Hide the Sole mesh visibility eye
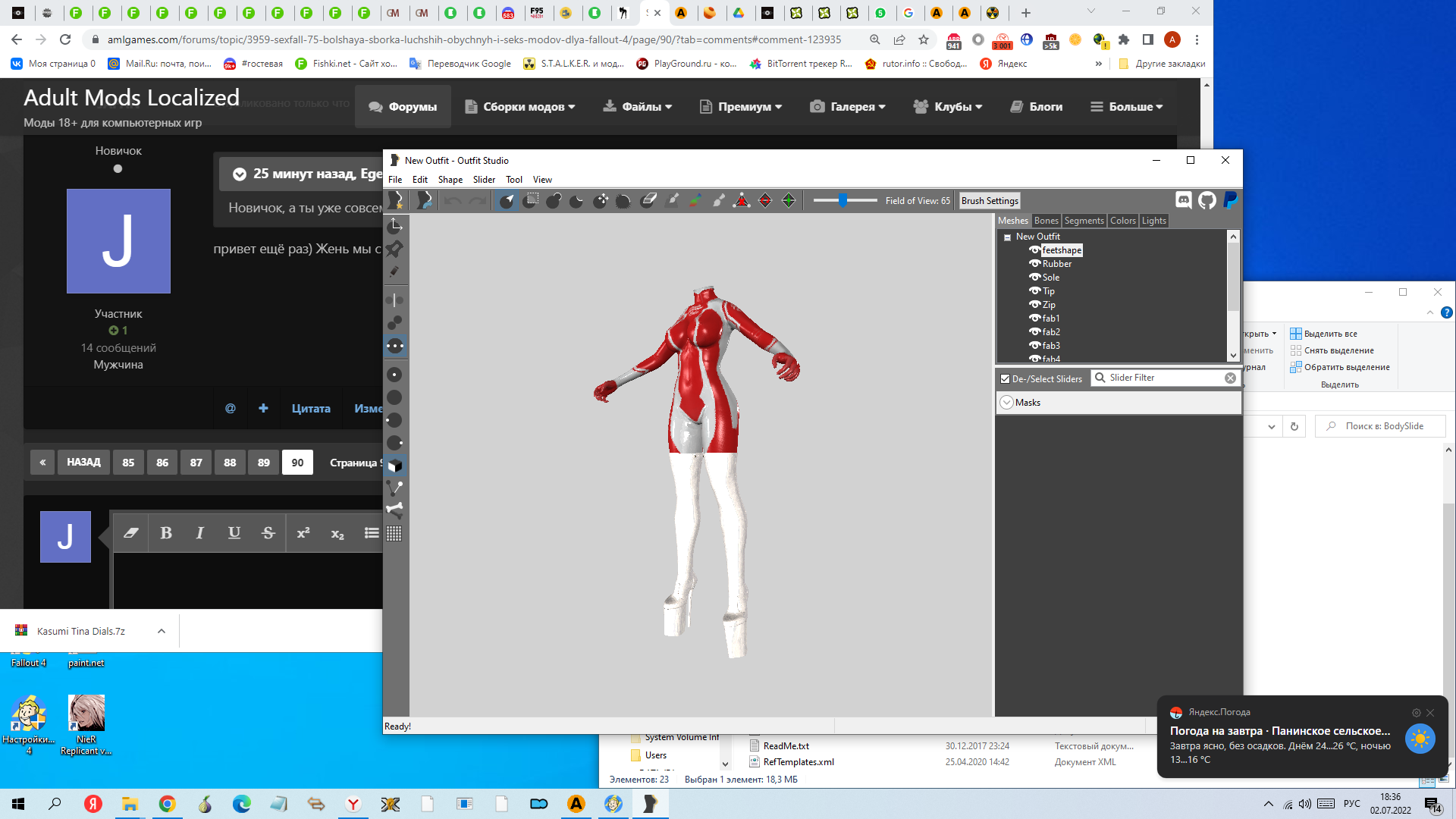 [1034, 278]
